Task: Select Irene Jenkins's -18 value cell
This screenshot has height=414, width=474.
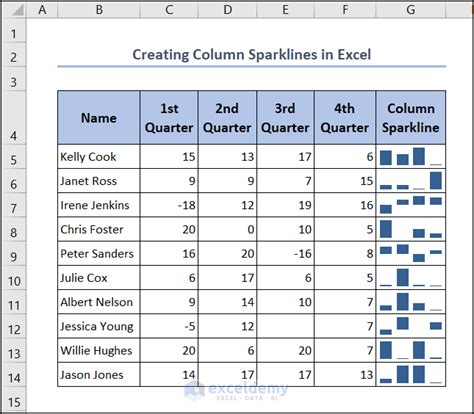Action: [x=169, y=205]
